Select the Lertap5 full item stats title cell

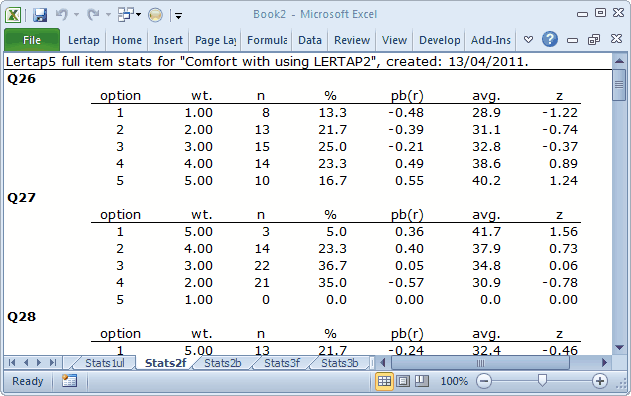pyautogui.click(x=267, y=62)
